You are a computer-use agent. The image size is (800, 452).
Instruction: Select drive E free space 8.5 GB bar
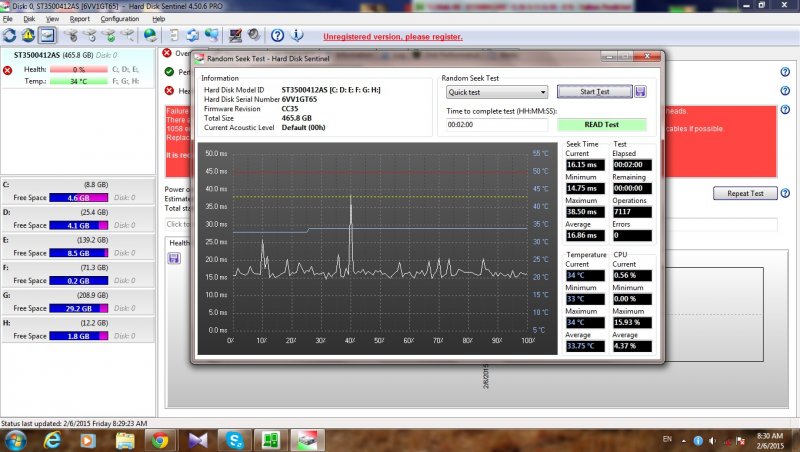(79, 253)
